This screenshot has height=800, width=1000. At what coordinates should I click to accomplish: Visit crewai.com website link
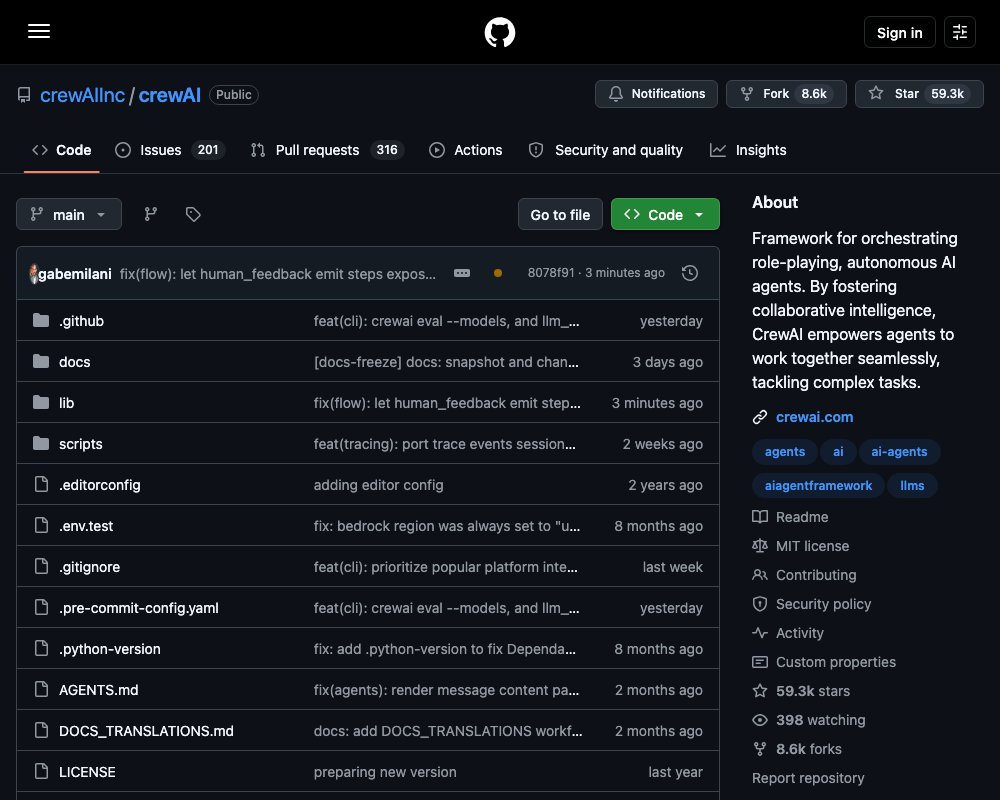pos(814,417)
